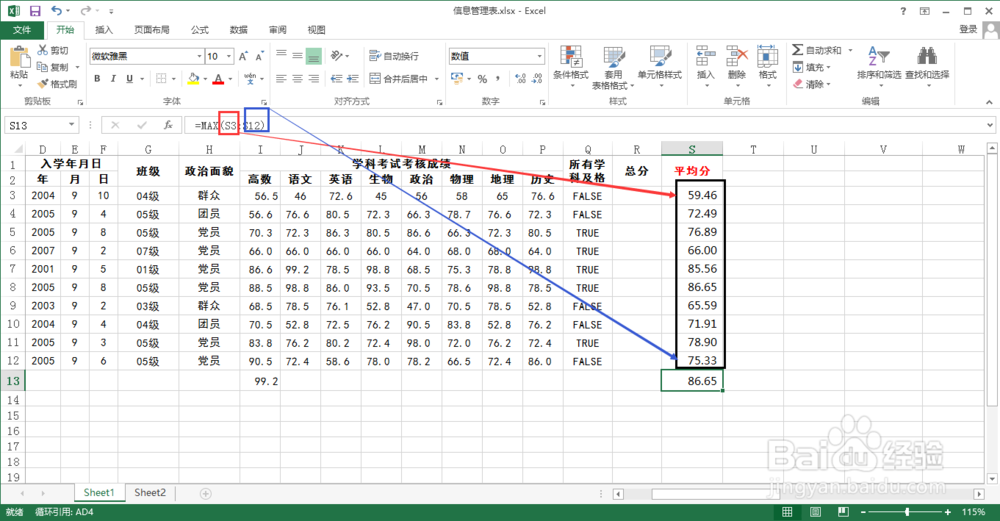Expand AutoSum (自动求和) dropdown arrow
The width and height of the screenshot is (1000, 521).
850,50
